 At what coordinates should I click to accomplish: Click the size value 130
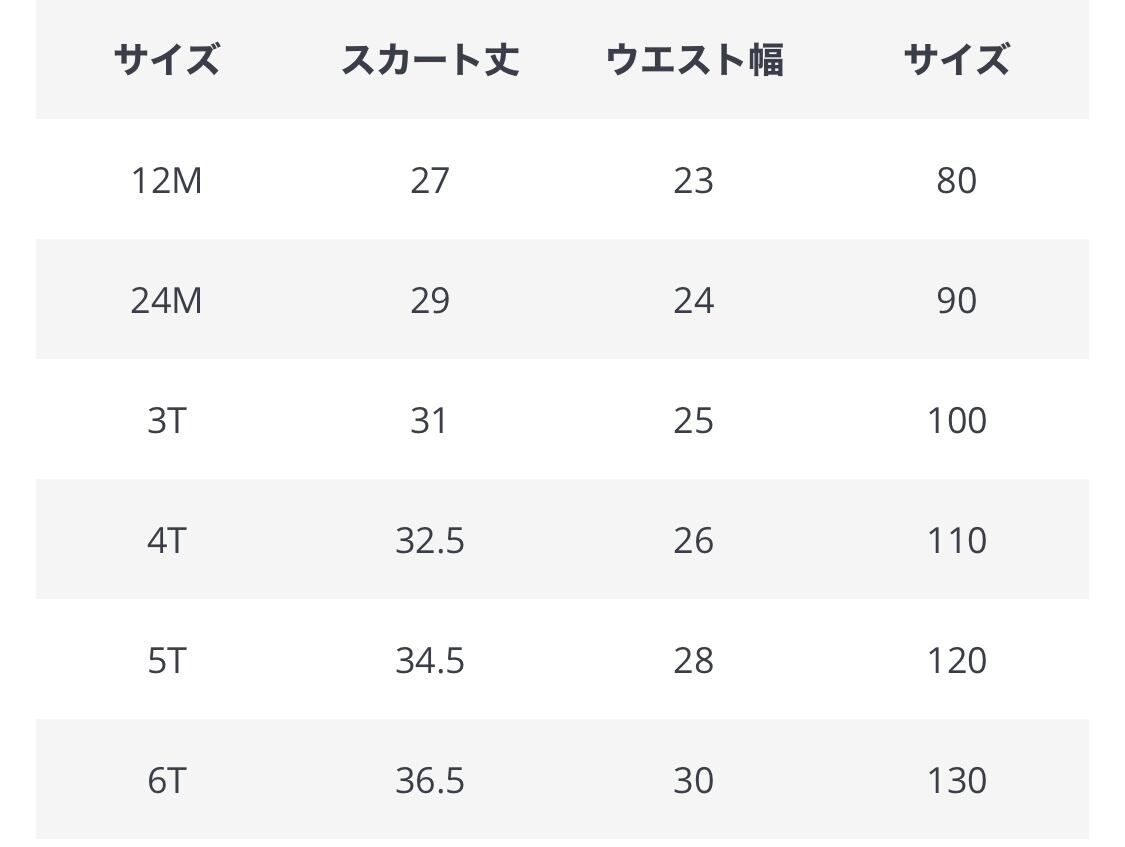coord(956,781)
